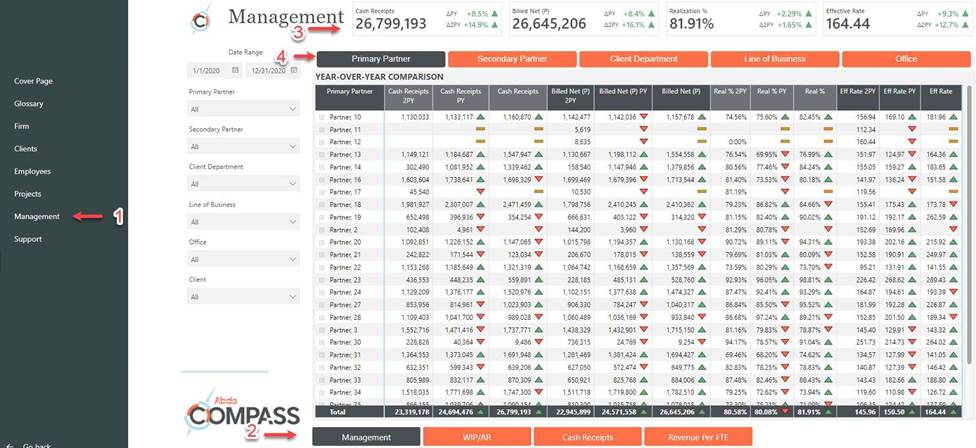Expand the Primary Partner filter dropdown
Viewport: 976px width, 448px height.
coord(243,108)
